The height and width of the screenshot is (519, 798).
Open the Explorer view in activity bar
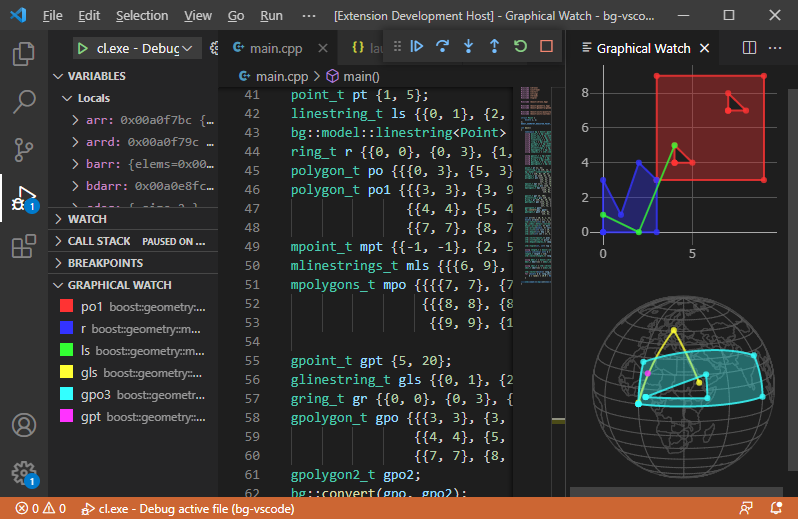click(x=24, y=53)
